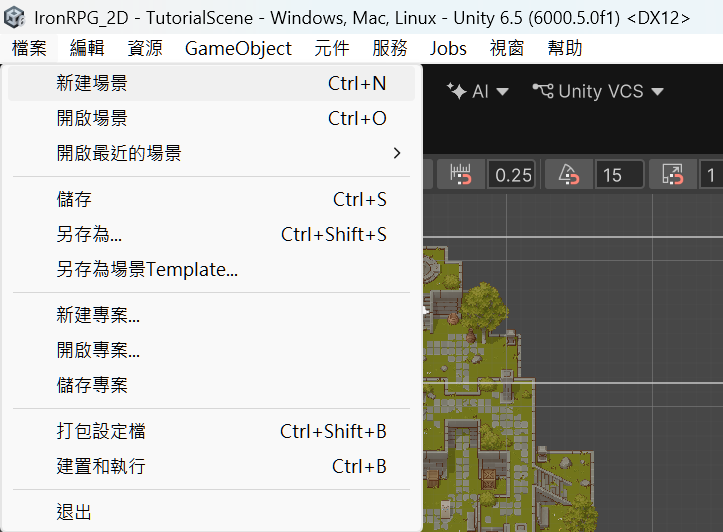Choose 新建場景 from the file menu

pyautogui.click(x=211, y=83)
